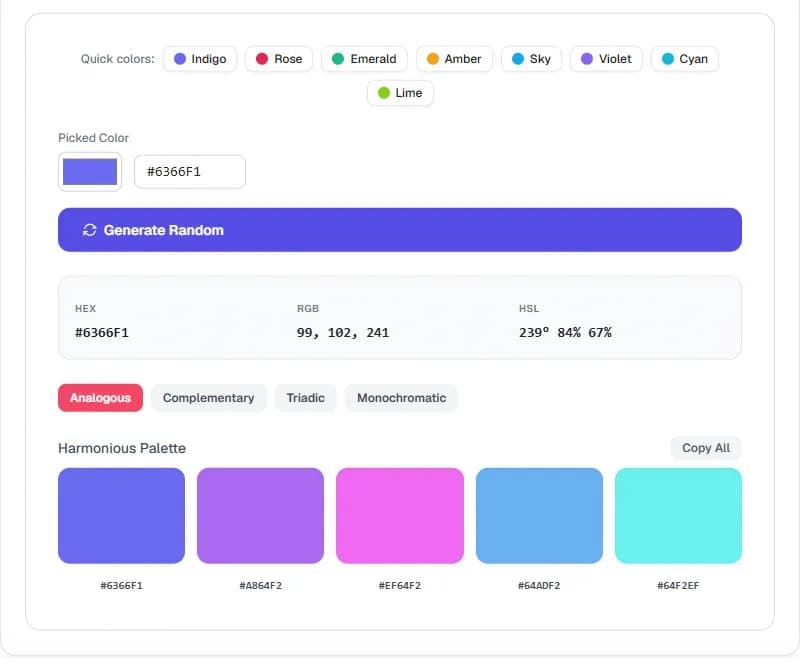Focus the hex input field #6366F1
The height and width of the screenshot is (668, 800).
click(x=190, y=172)
